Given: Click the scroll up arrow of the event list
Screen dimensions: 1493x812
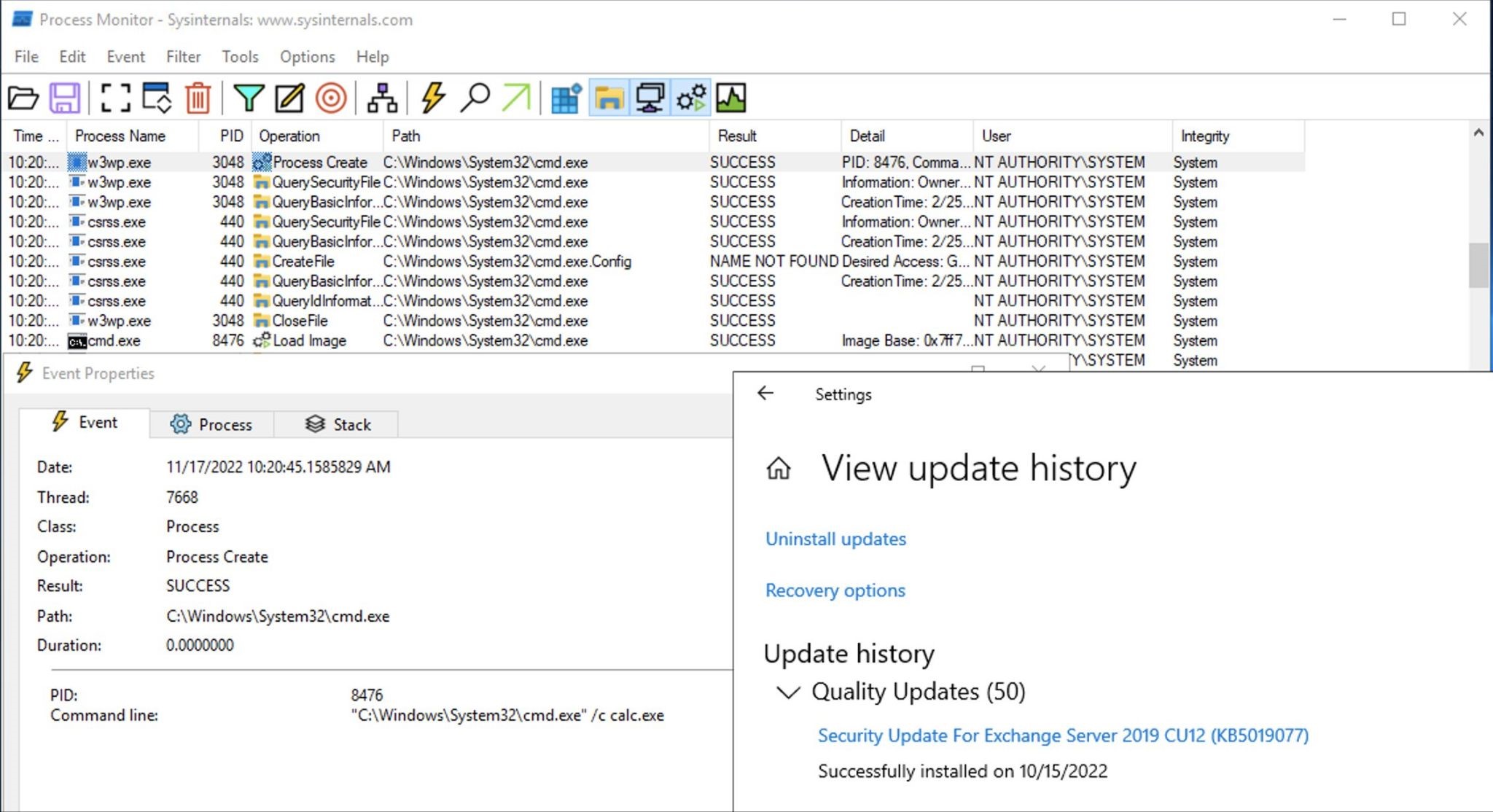Looking at the screenshot, I should point(1478,133).
